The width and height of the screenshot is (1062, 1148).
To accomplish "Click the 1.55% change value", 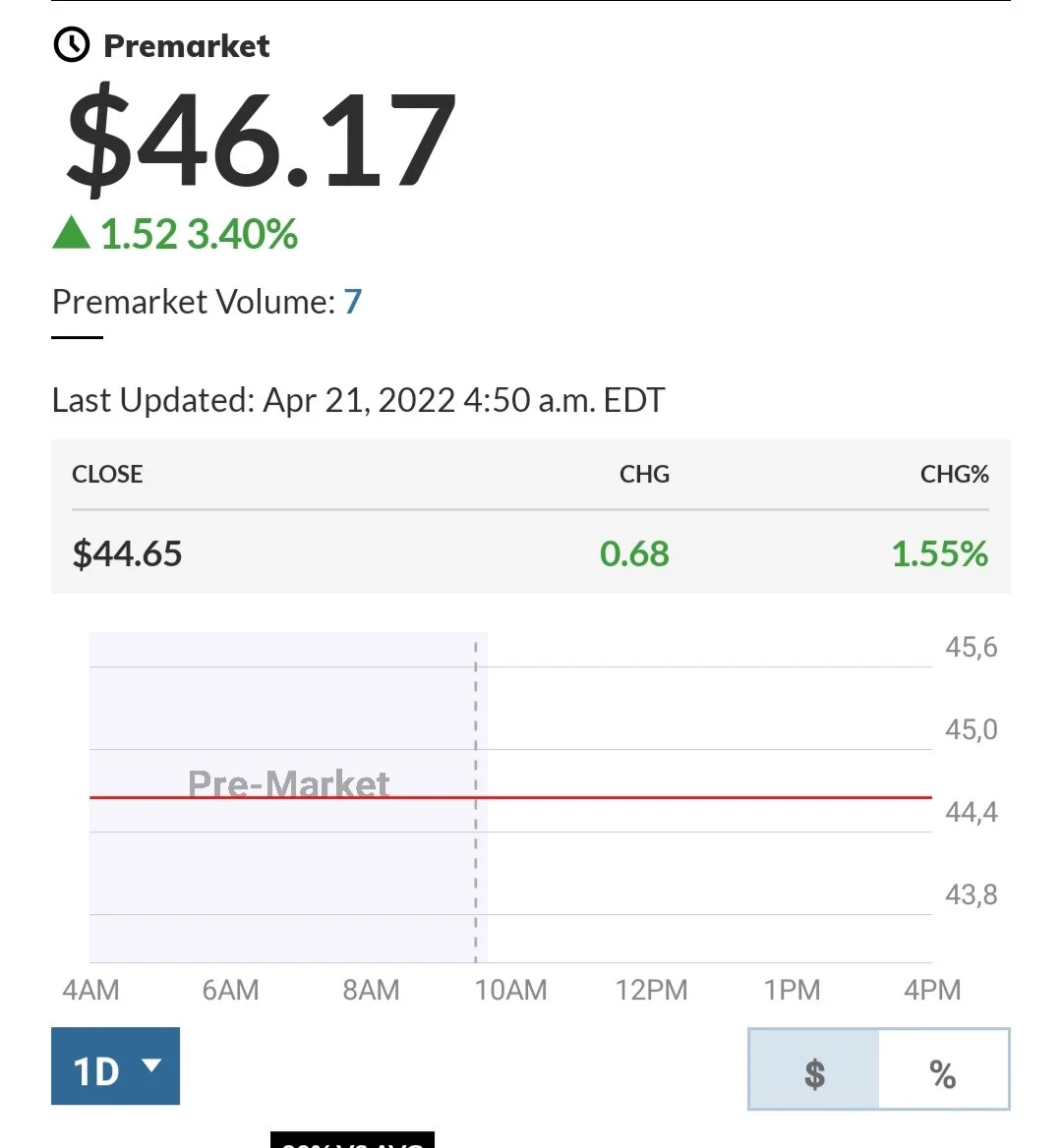I will [940, 553].
